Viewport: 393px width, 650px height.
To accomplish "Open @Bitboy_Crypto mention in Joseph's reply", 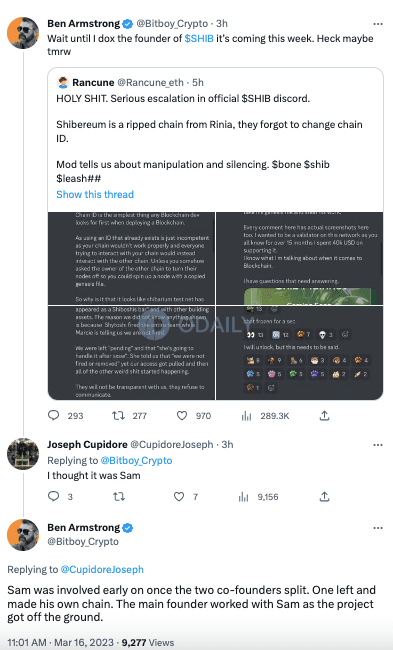I will 136,461.
